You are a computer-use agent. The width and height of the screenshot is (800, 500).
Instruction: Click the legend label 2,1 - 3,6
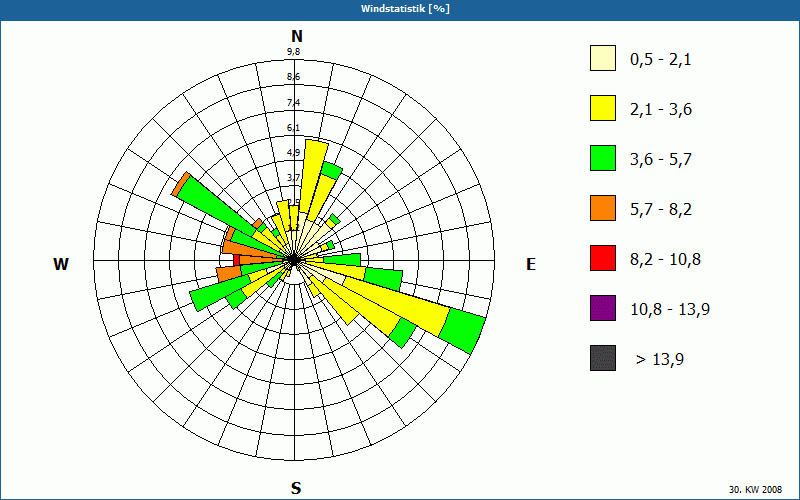tap(661, 110)
